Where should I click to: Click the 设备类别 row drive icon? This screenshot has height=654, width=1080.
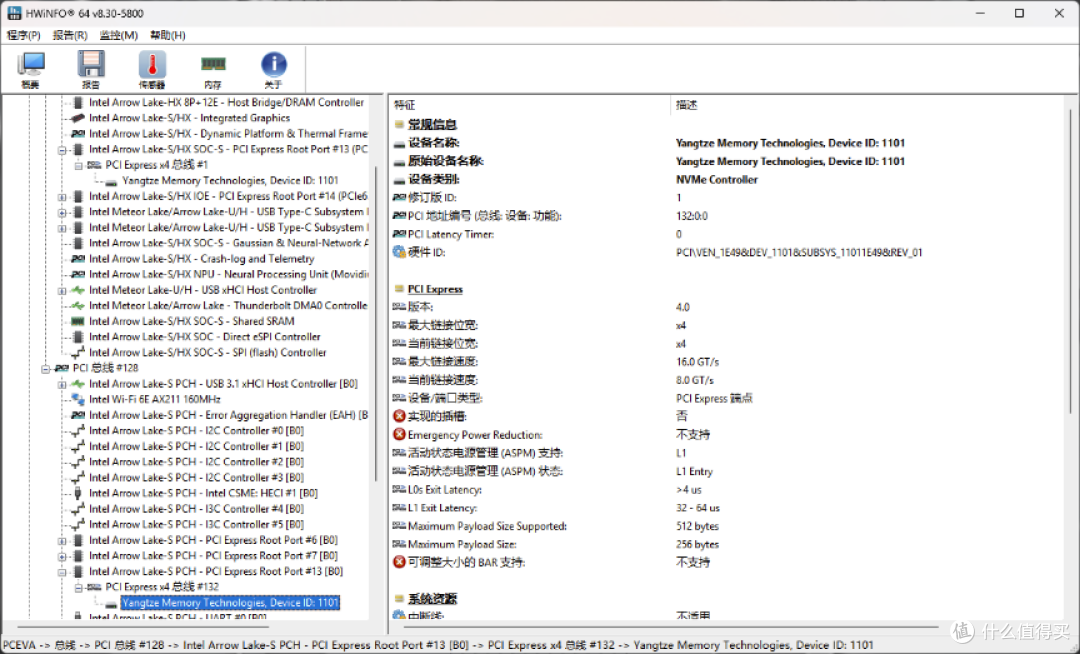coord(399,180)
